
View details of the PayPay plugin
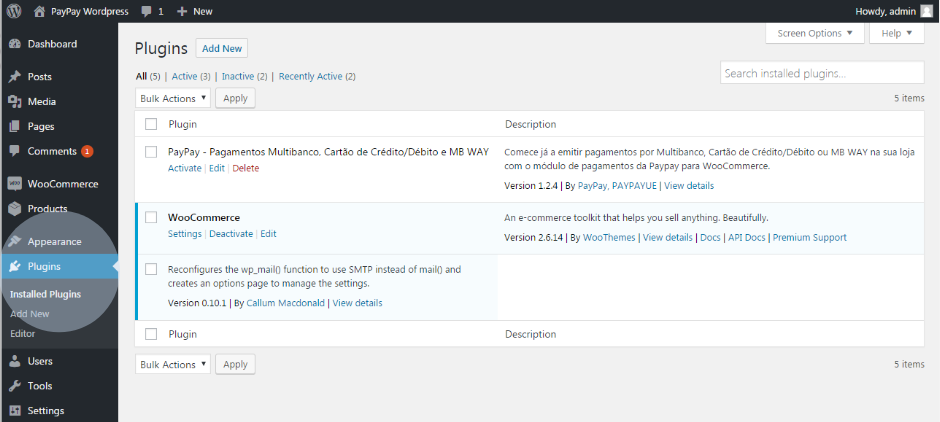click(x=689, y=186)
